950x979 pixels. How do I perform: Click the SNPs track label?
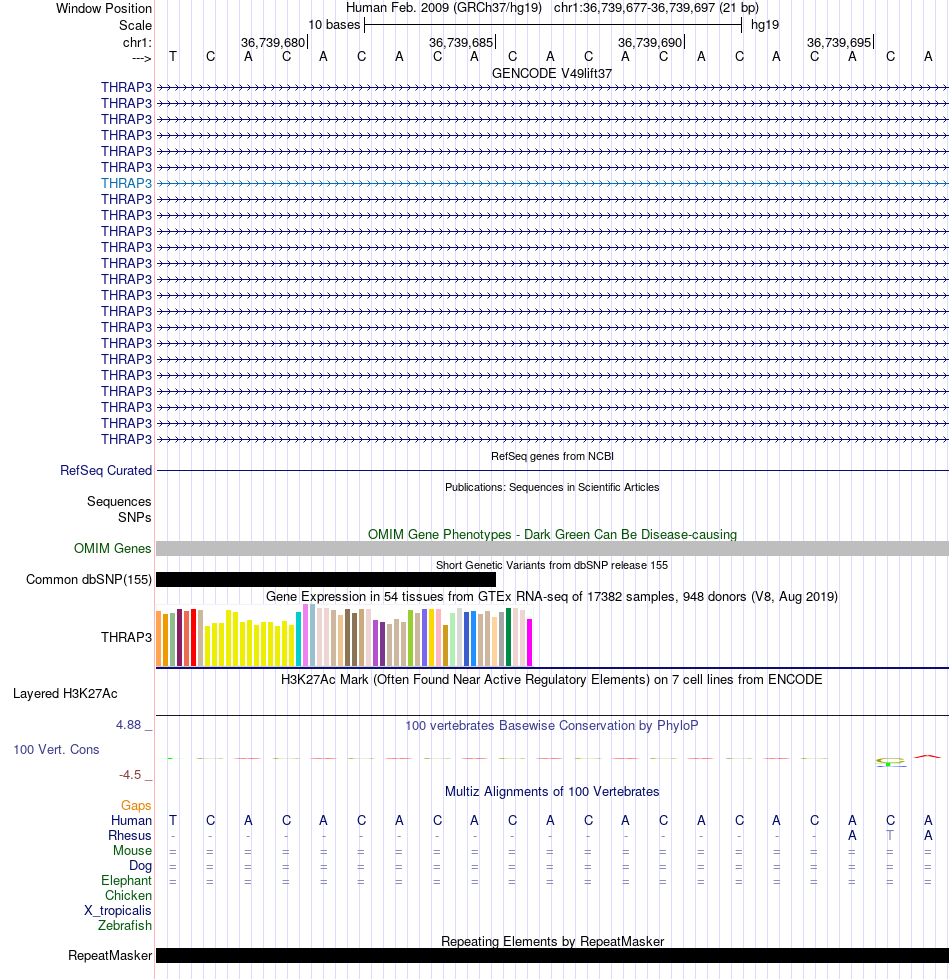click(135, 518)
